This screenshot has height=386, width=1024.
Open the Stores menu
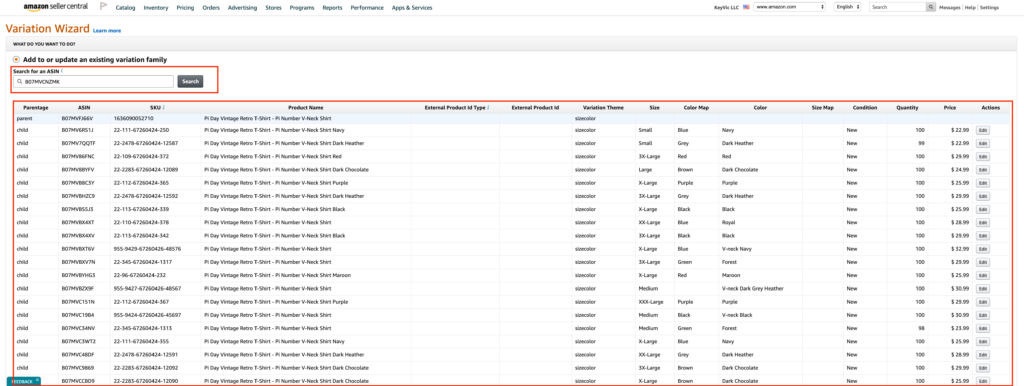(274, 8)
